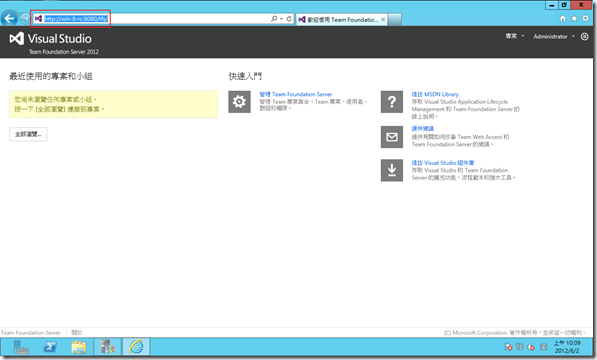Open the favorites star icon

coord(574,18)
